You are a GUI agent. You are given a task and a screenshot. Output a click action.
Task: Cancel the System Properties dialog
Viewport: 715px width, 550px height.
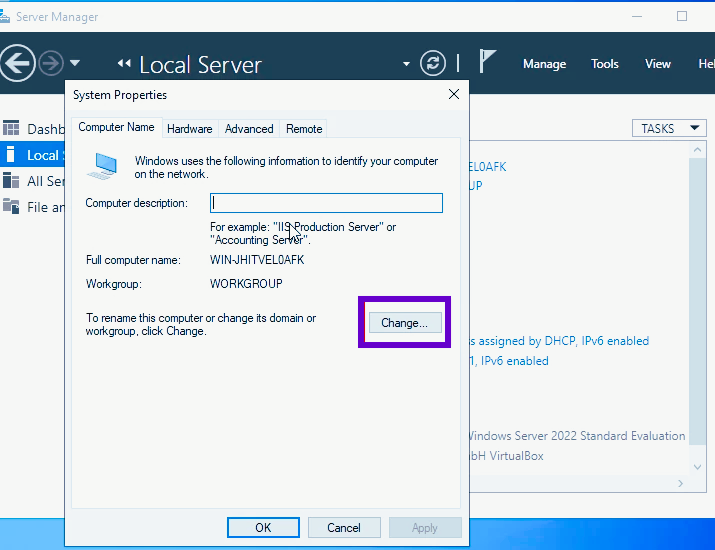tap(344, 528)
